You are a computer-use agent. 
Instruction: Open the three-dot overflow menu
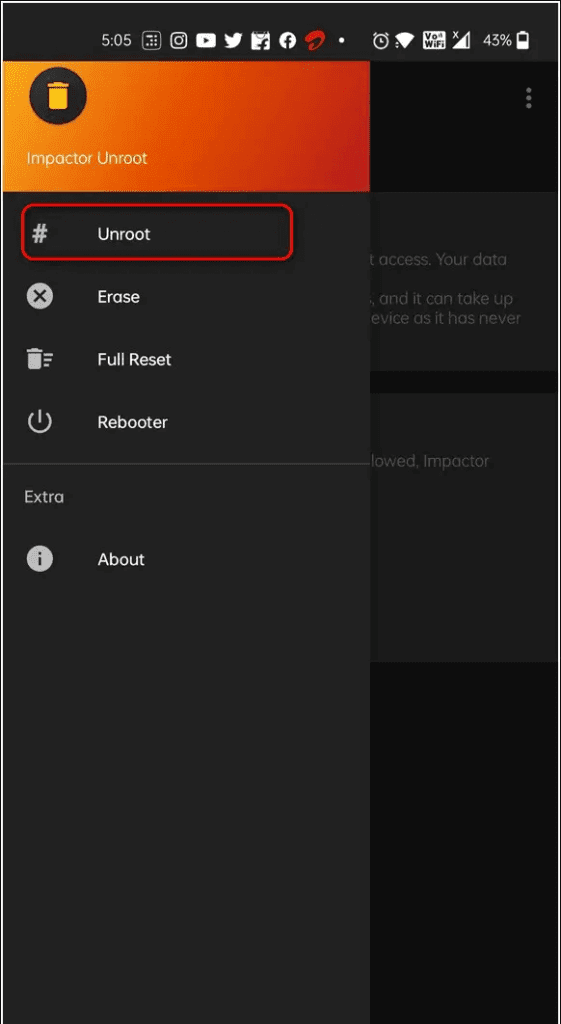click(x=528, y=98)
